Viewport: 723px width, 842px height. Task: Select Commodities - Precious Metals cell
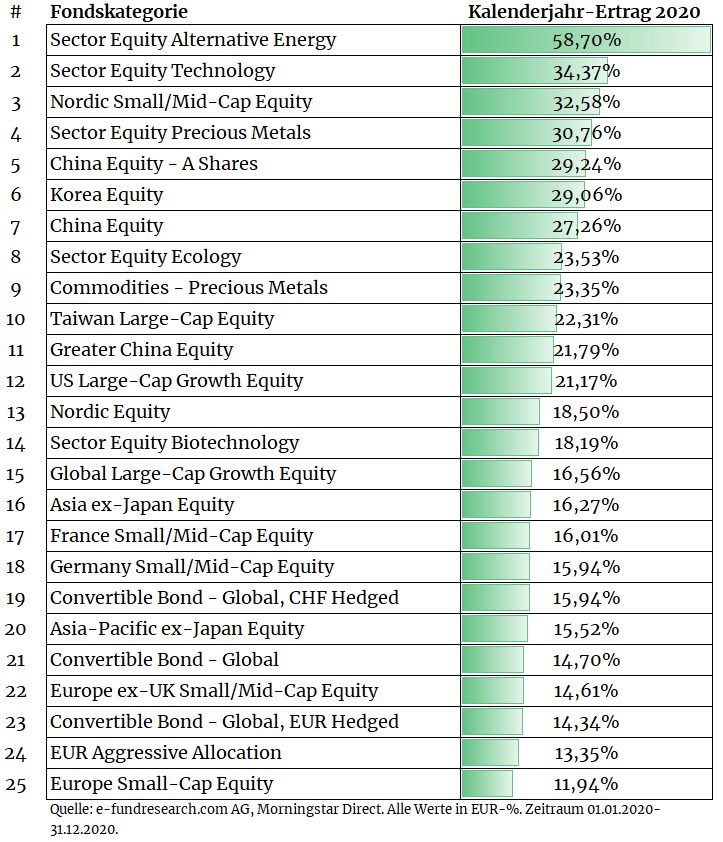(x=254, y=288)
